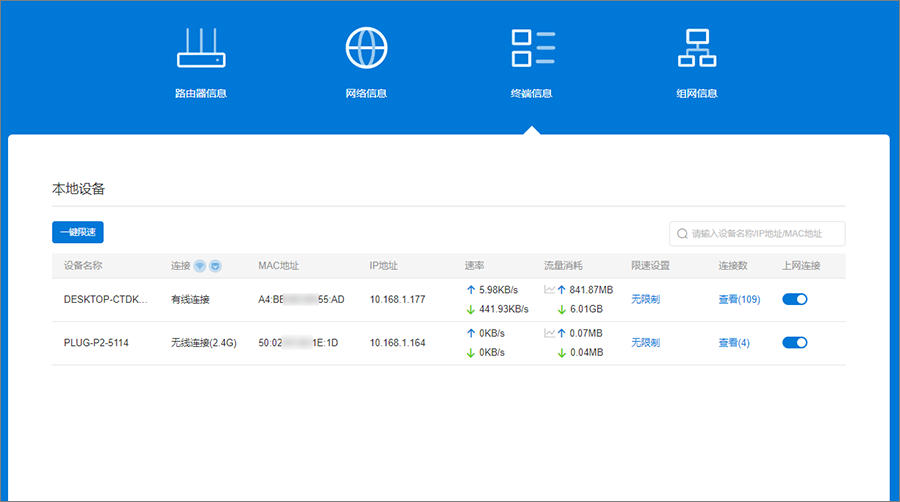Screen dimensions: 900x502
Task: Click the 限速设置 column header
Action: click(x=650, y=265)
